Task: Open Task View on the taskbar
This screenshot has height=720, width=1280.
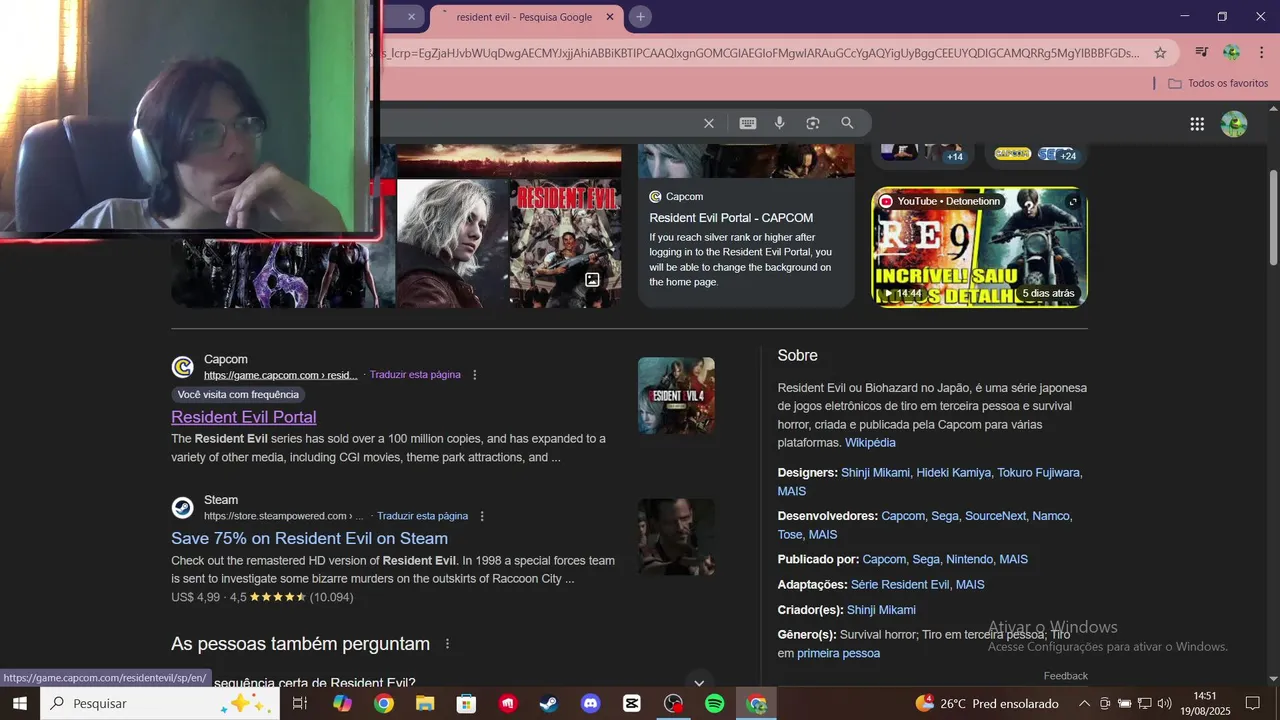Action: [299, 704]
